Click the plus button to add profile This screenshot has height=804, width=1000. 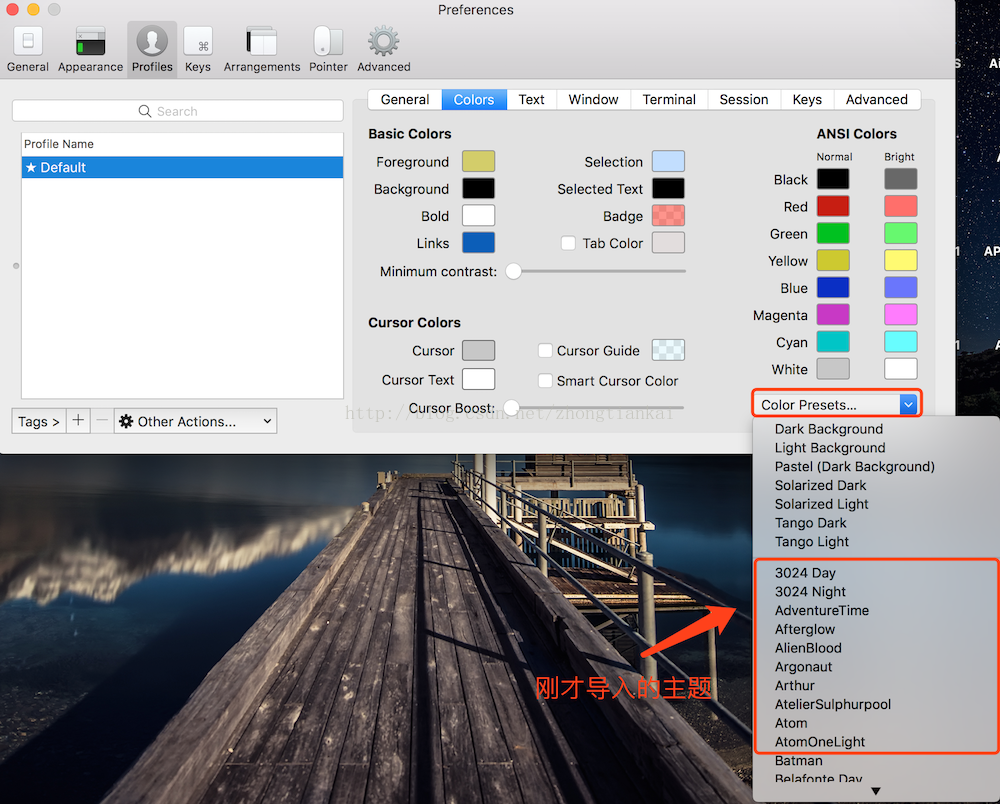tap(78, 421)
